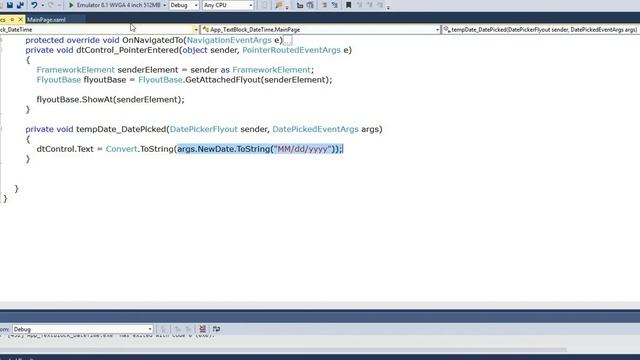Click tempDate_DatePicked in the code editor
Image resolution: width=640 pixels, height=360 pixels.
(x=121, y=129)
